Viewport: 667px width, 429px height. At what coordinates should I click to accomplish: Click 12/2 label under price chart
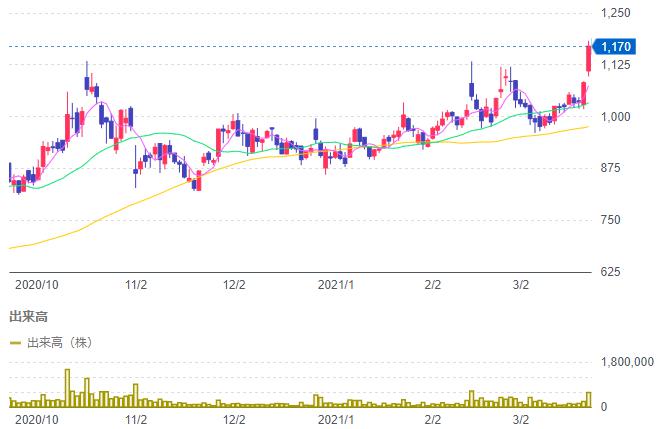pyautogui.click(x=234, y=285)
